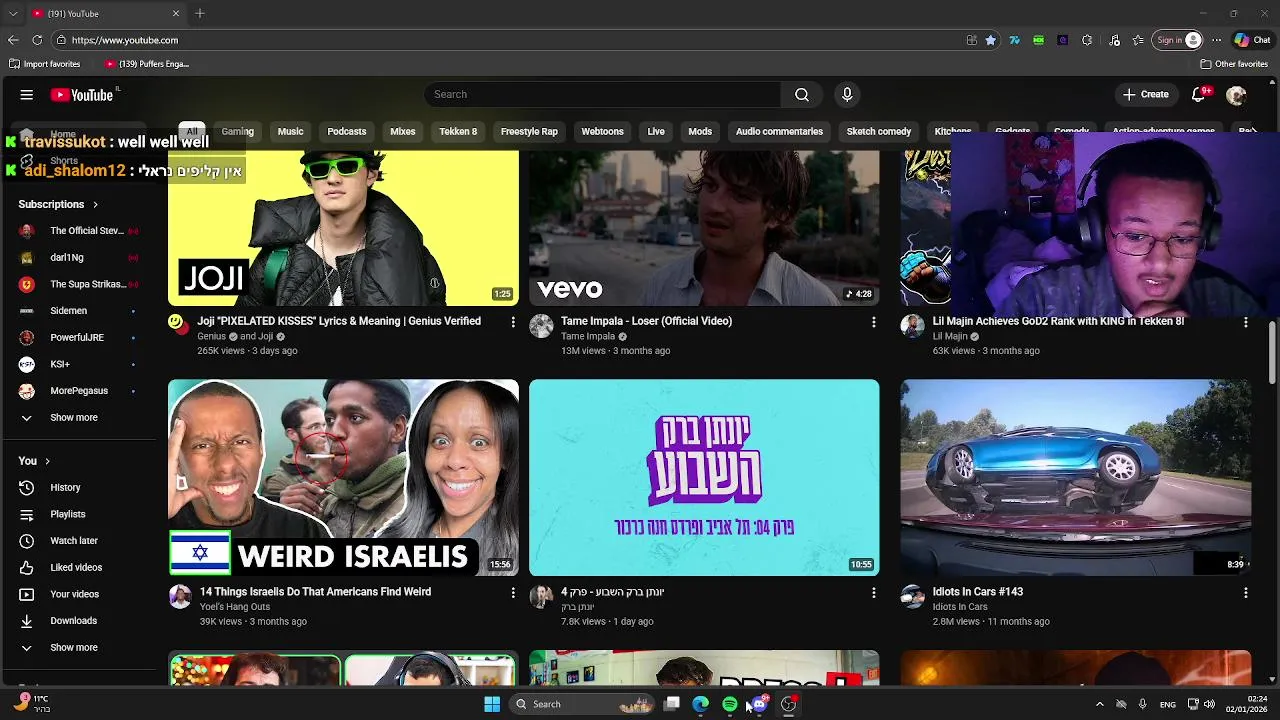Click the Create button
The width and height of the screenshot is (1280, 720).
[1146, 94]
